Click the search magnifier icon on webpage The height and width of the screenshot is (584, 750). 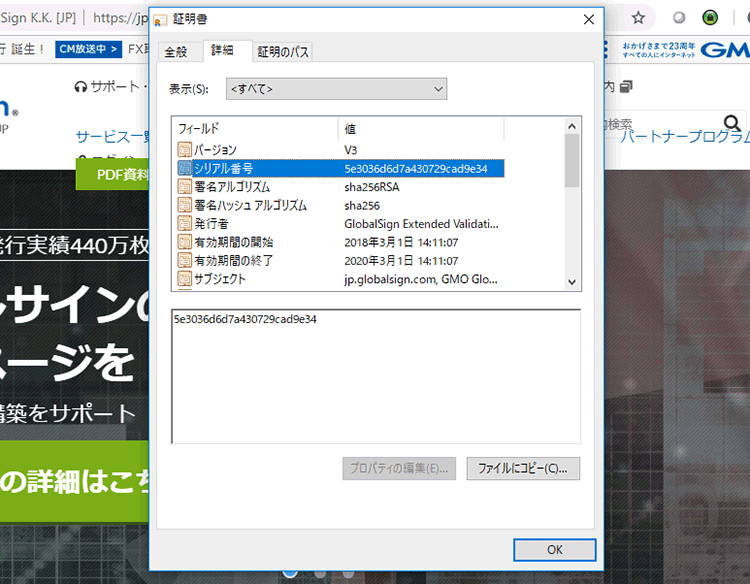pos(732,124)
